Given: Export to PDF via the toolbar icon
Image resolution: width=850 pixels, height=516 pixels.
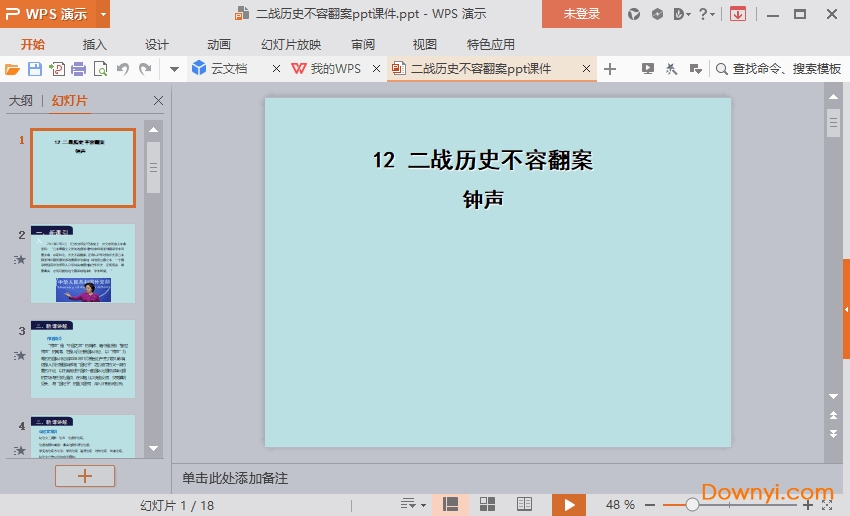Looking at the screenshot, I should (57, 69).
